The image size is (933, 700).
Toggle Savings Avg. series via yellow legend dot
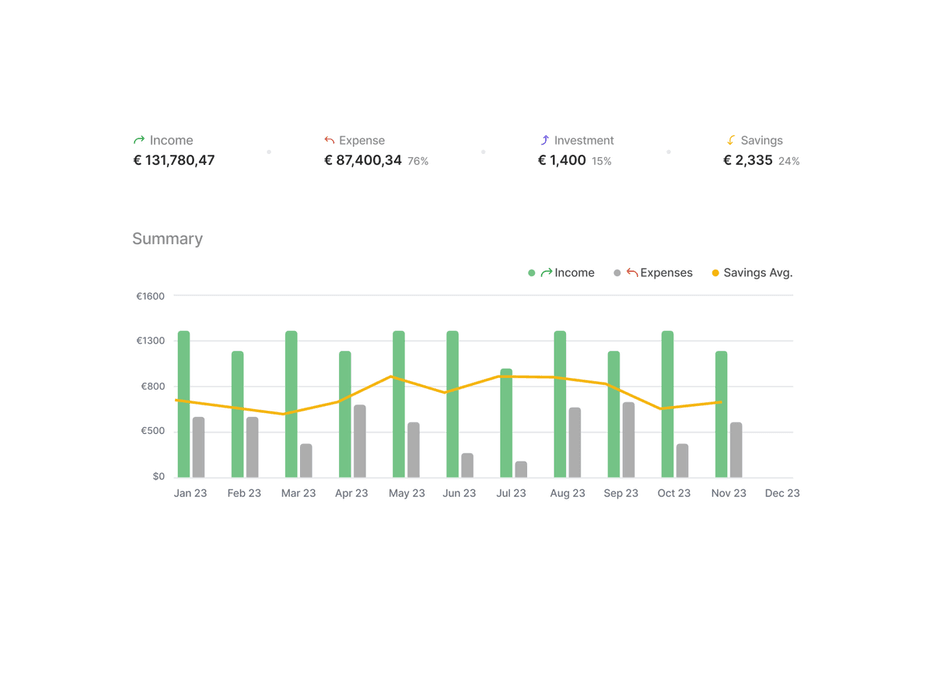click(715, 273)
